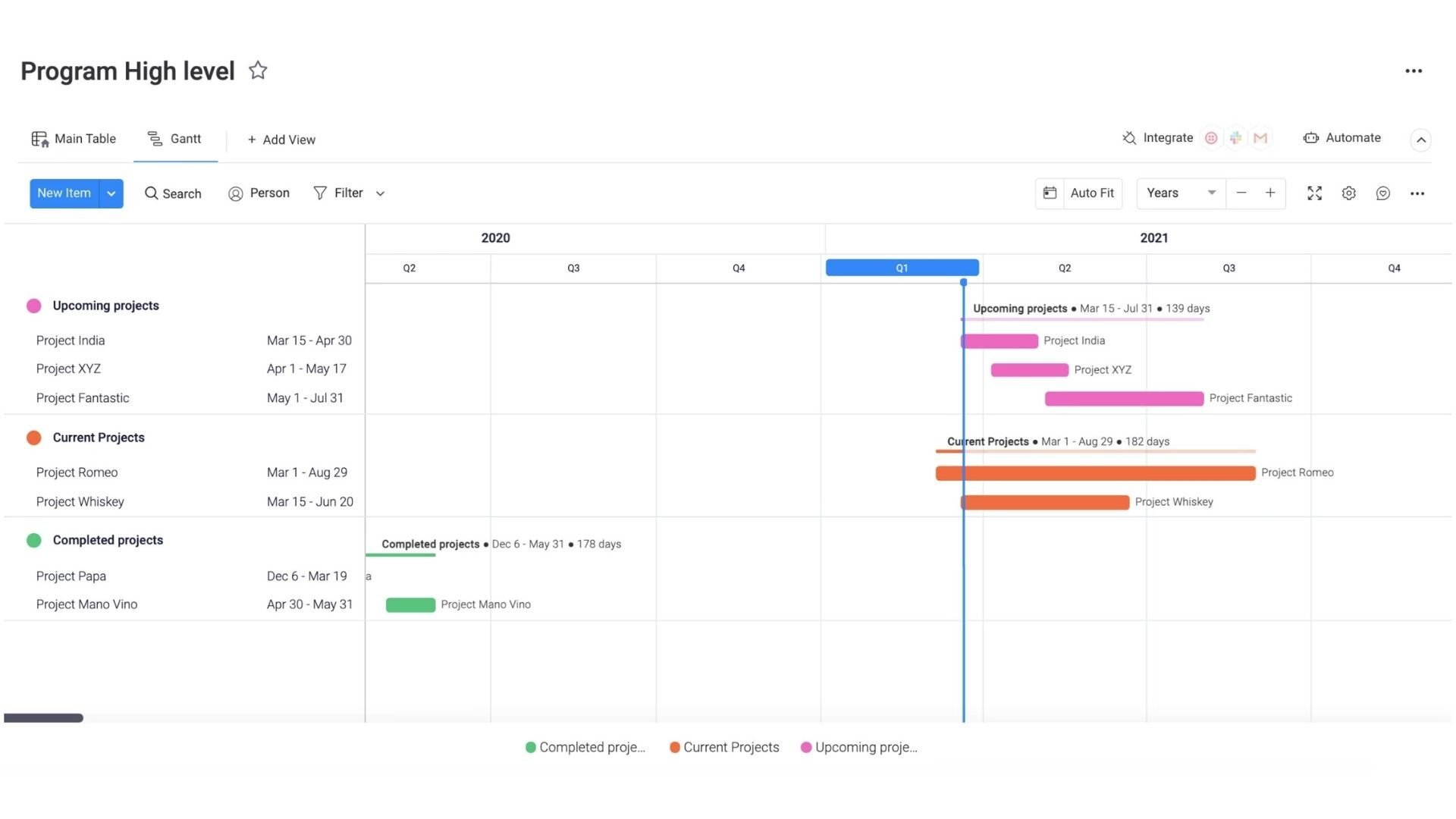Open Search with the magnifying glass icon
Screen dimensions: 1456x819
[151, 193]
